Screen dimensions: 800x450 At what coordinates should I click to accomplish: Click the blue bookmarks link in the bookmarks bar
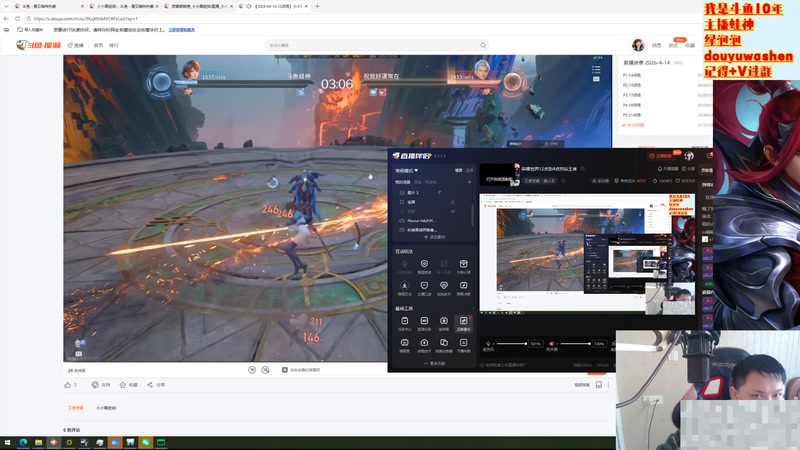coord(182,30)
